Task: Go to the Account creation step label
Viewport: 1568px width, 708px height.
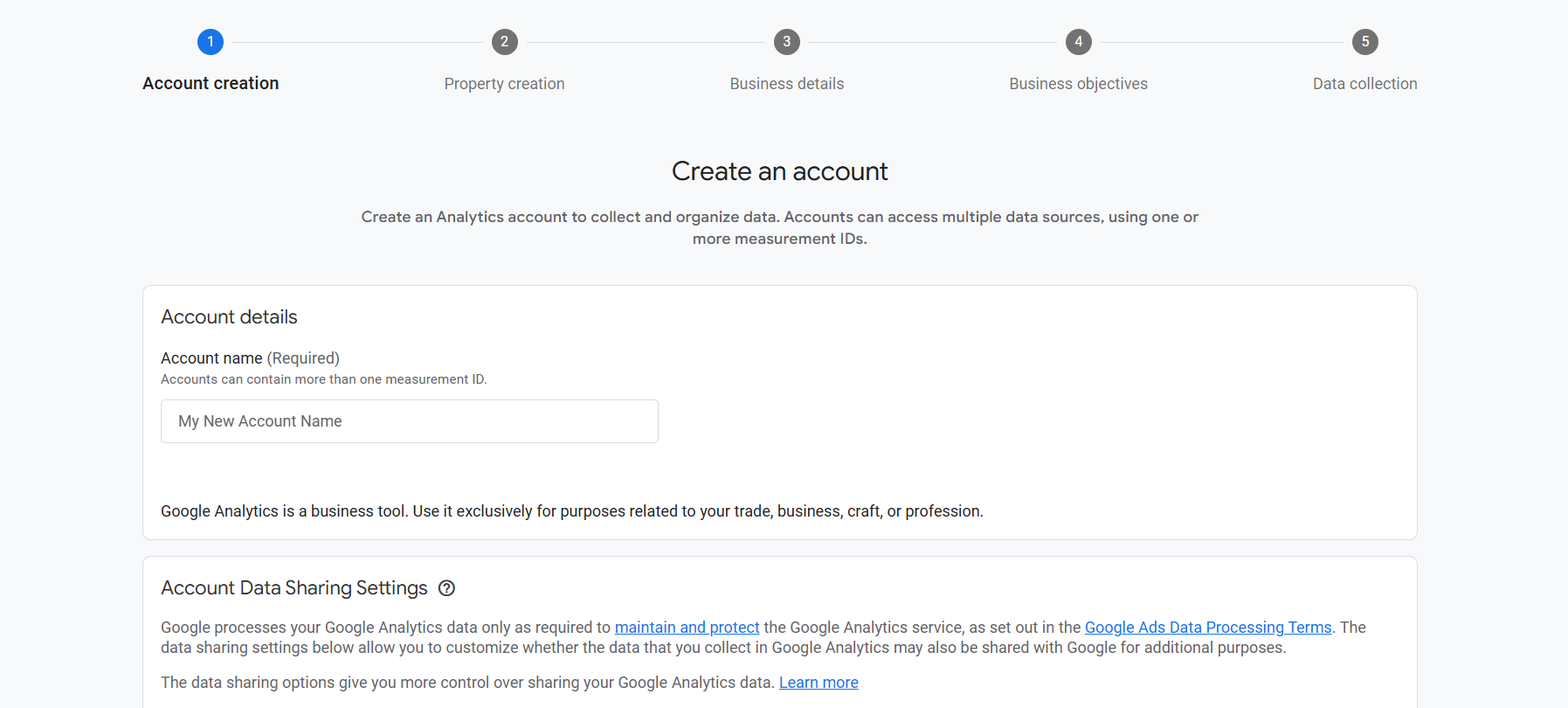Action: click(x=211, y=84)
